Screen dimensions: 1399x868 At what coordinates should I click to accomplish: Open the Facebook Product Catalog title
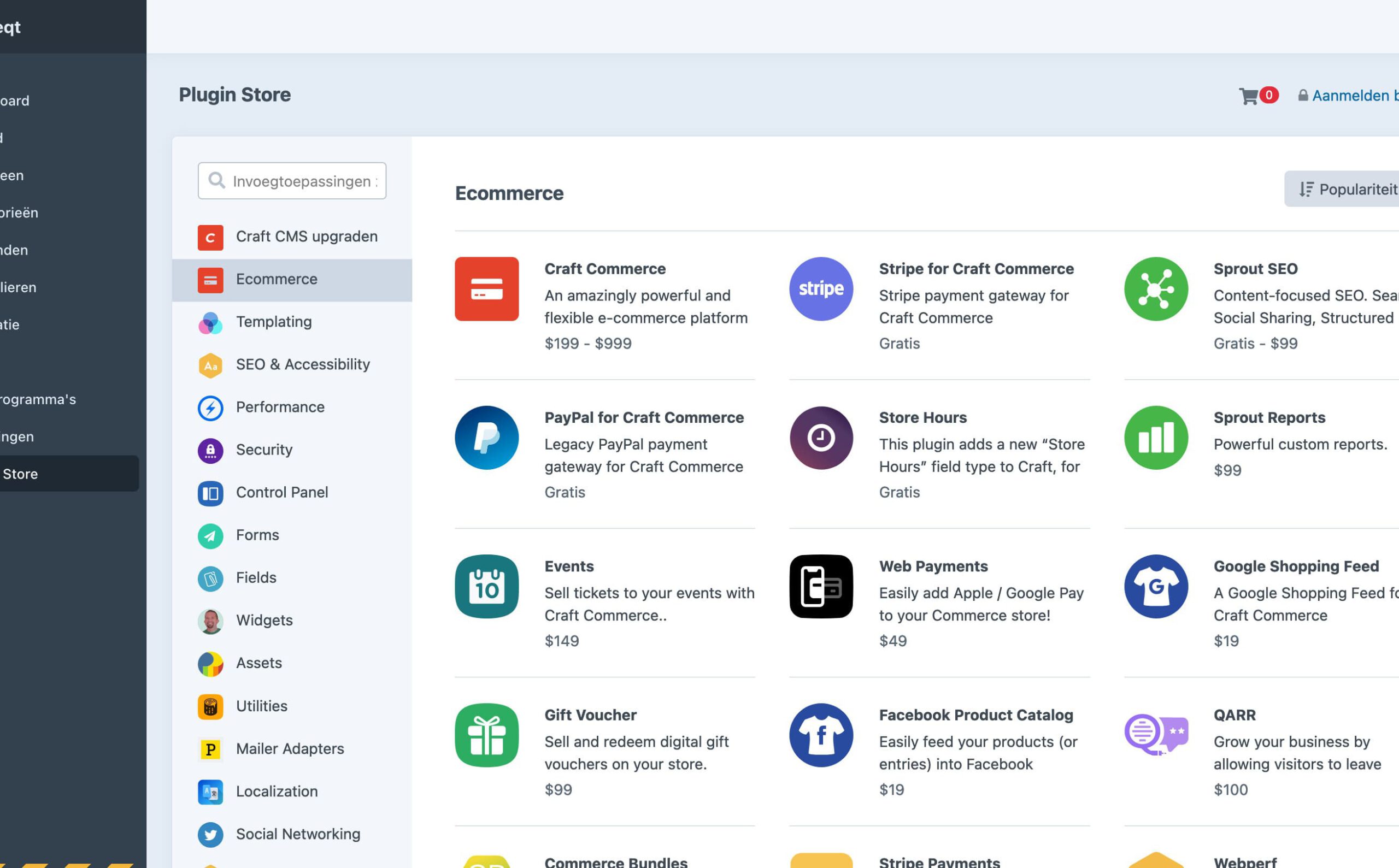tap(975, 715)
